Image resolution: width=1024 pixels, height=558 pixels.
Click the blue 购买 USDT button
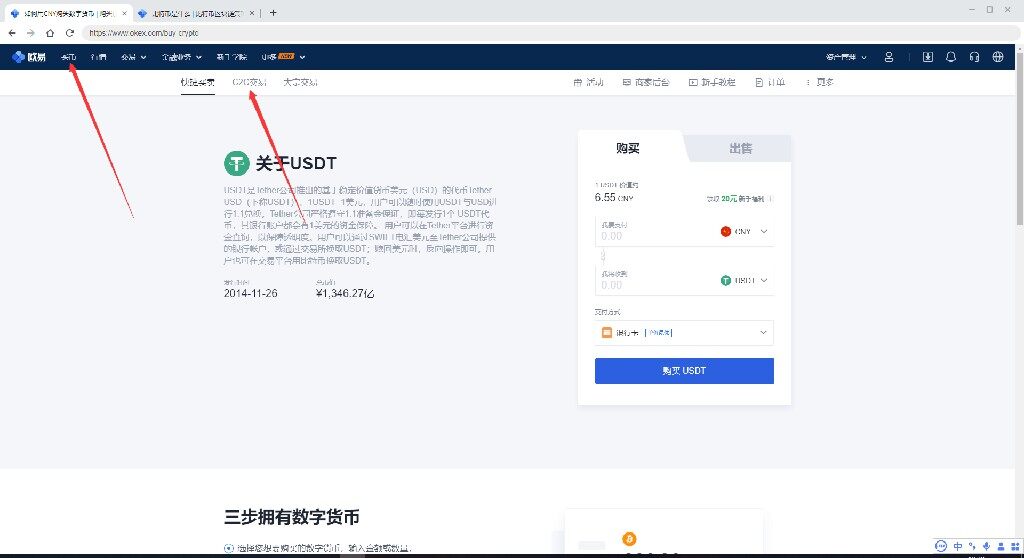(x=684, y=370)
